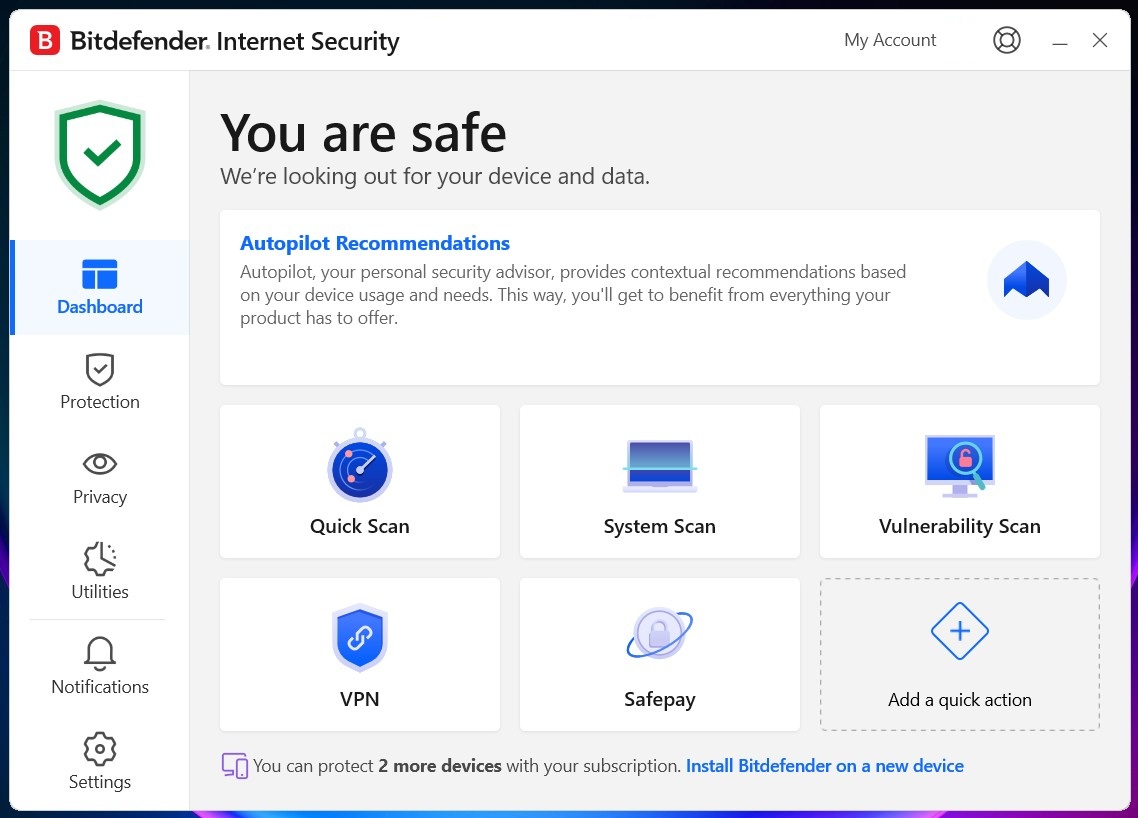Click the Autopilot description text
This screenshot has height=818, width=1138.
click(573, 295)
